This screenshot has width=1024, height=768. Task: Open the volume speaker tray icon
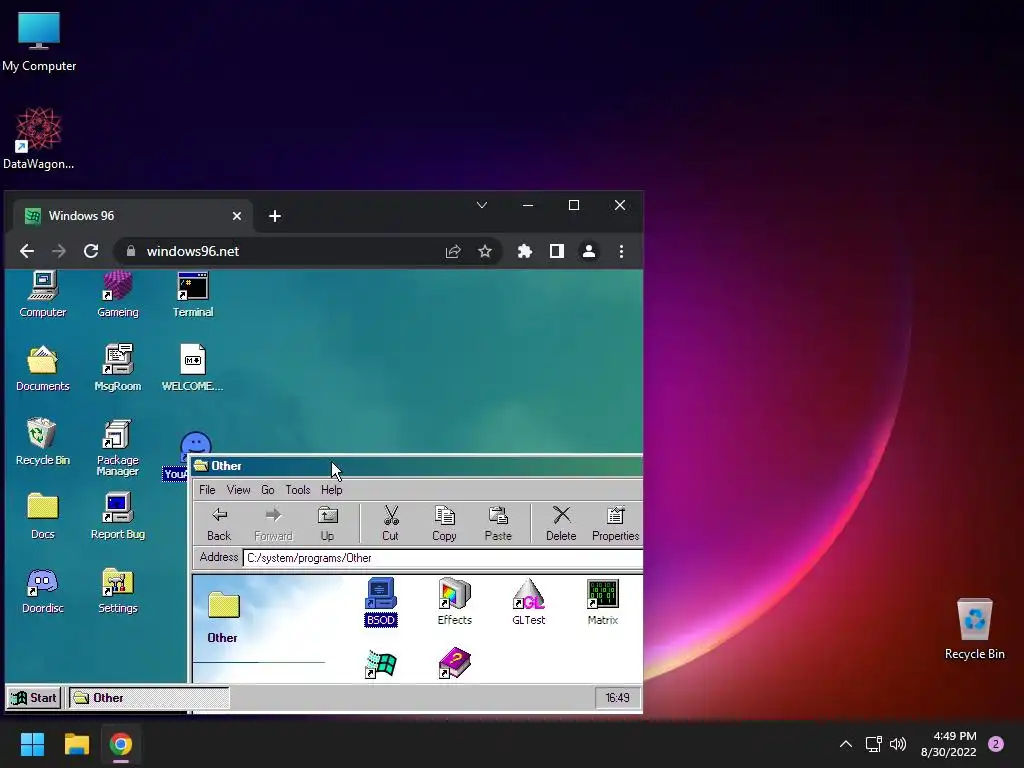click(x=898, y=744)
